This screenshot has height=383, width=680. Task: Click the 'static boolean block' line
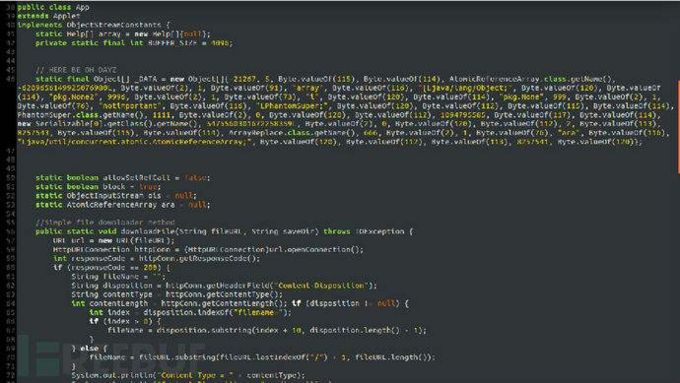point(98,187)
